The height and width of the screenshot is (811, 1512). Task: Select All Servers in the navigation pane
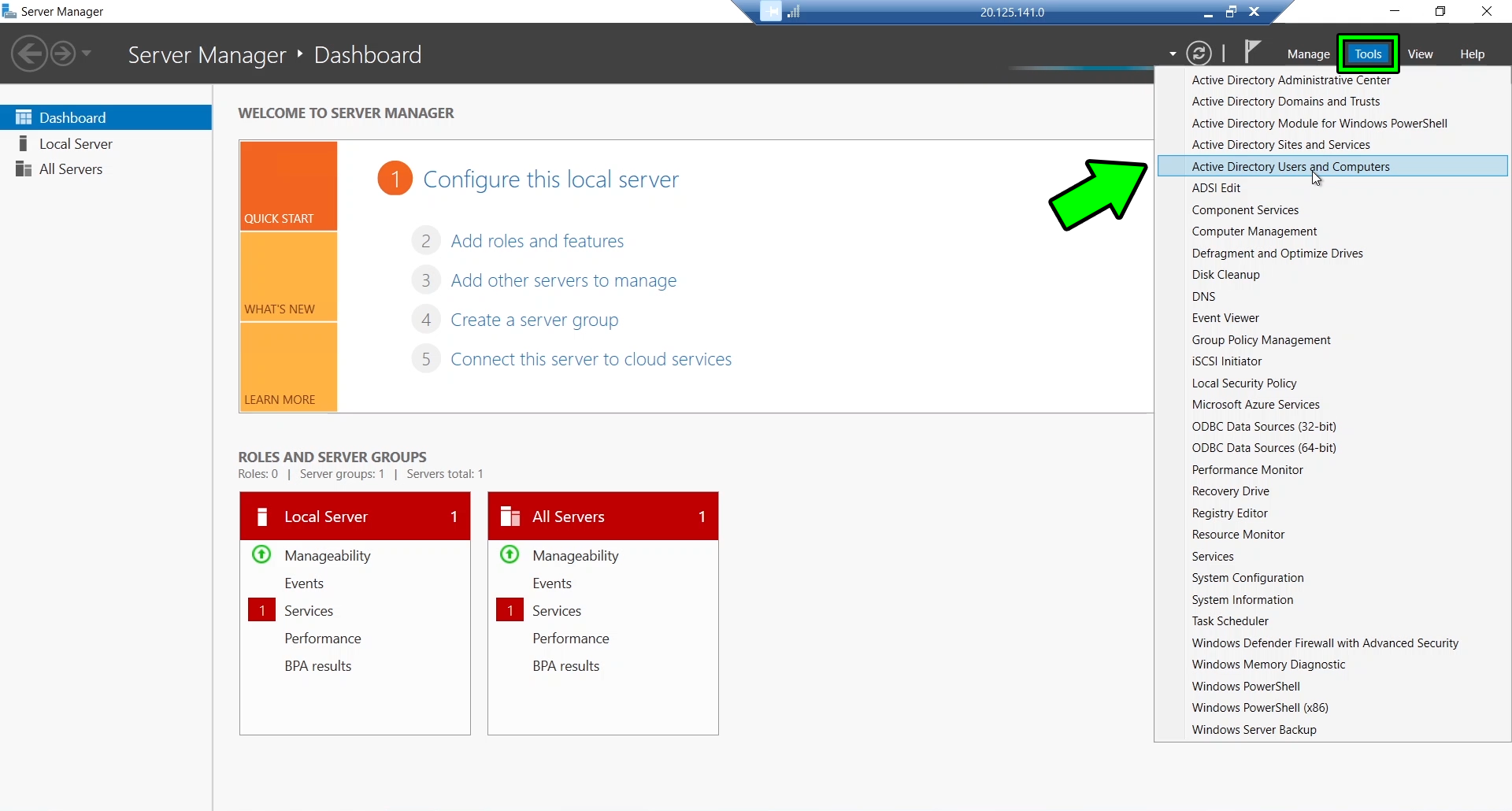71,168
